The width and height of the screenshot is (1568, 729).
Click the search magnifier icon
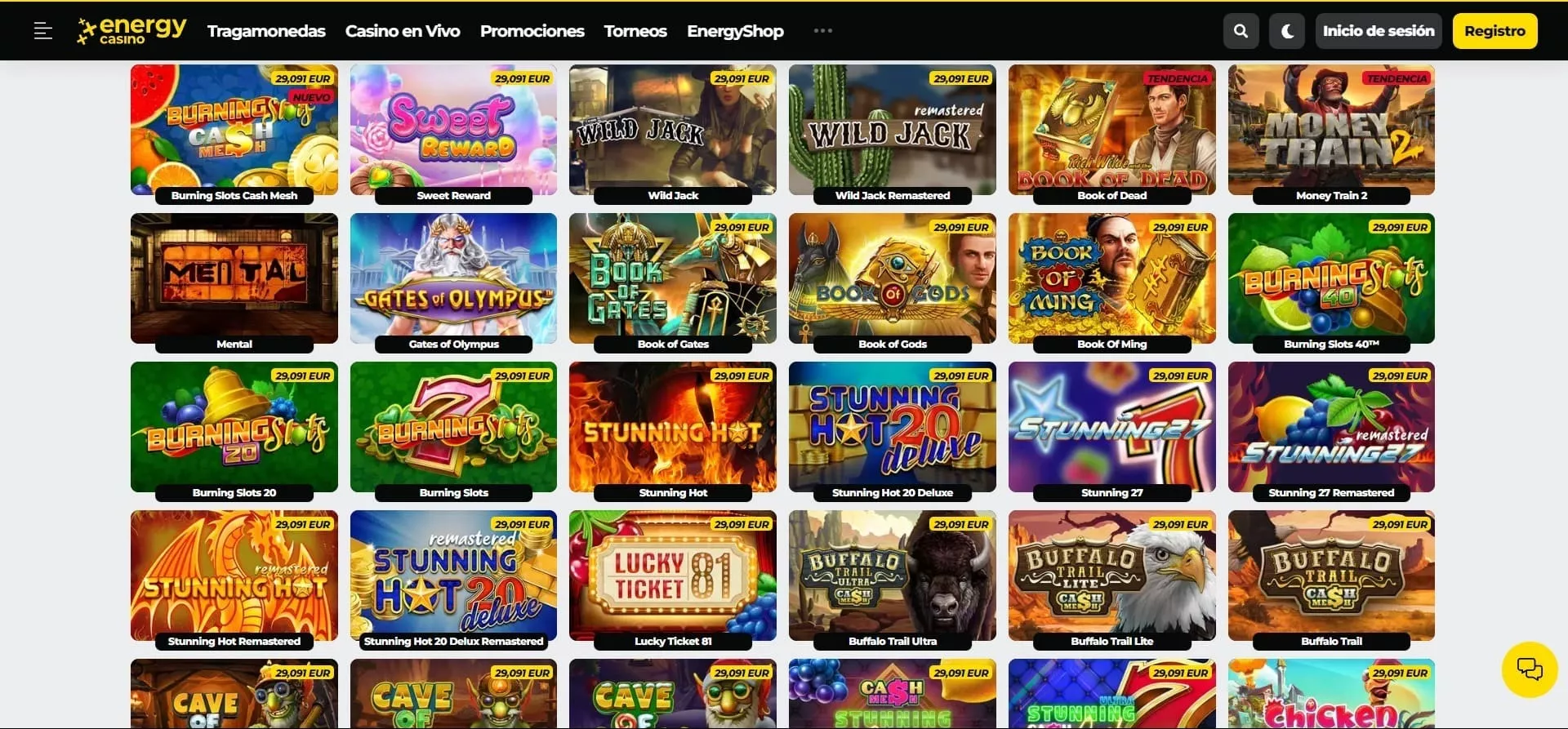tap(1241, 31)
